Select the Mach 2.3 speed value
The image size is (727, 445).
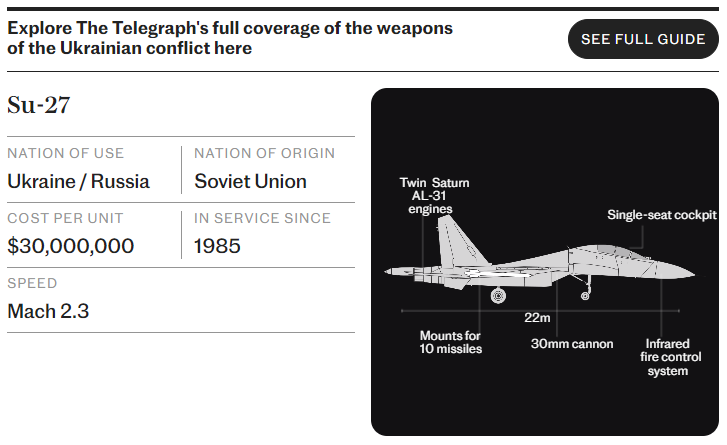coord(48,311)
